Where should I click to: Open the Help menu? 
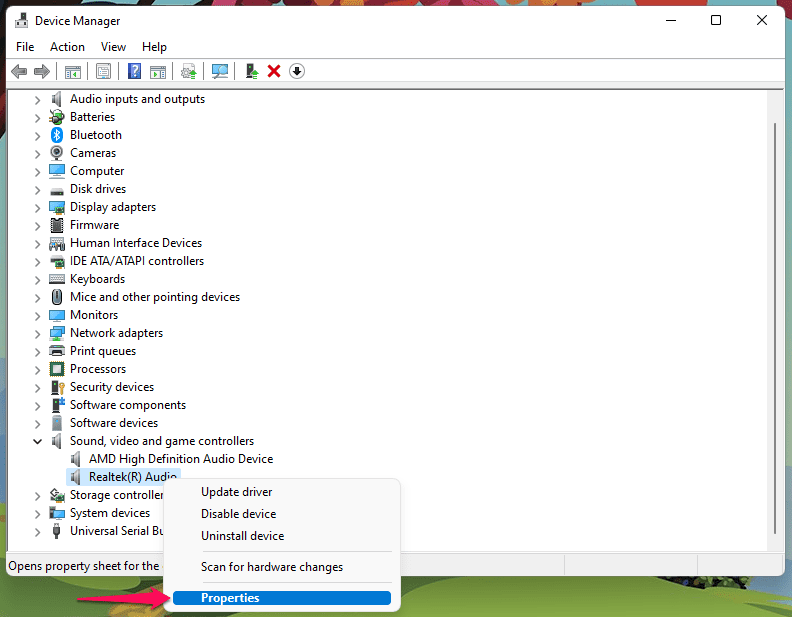coord(154,47)
